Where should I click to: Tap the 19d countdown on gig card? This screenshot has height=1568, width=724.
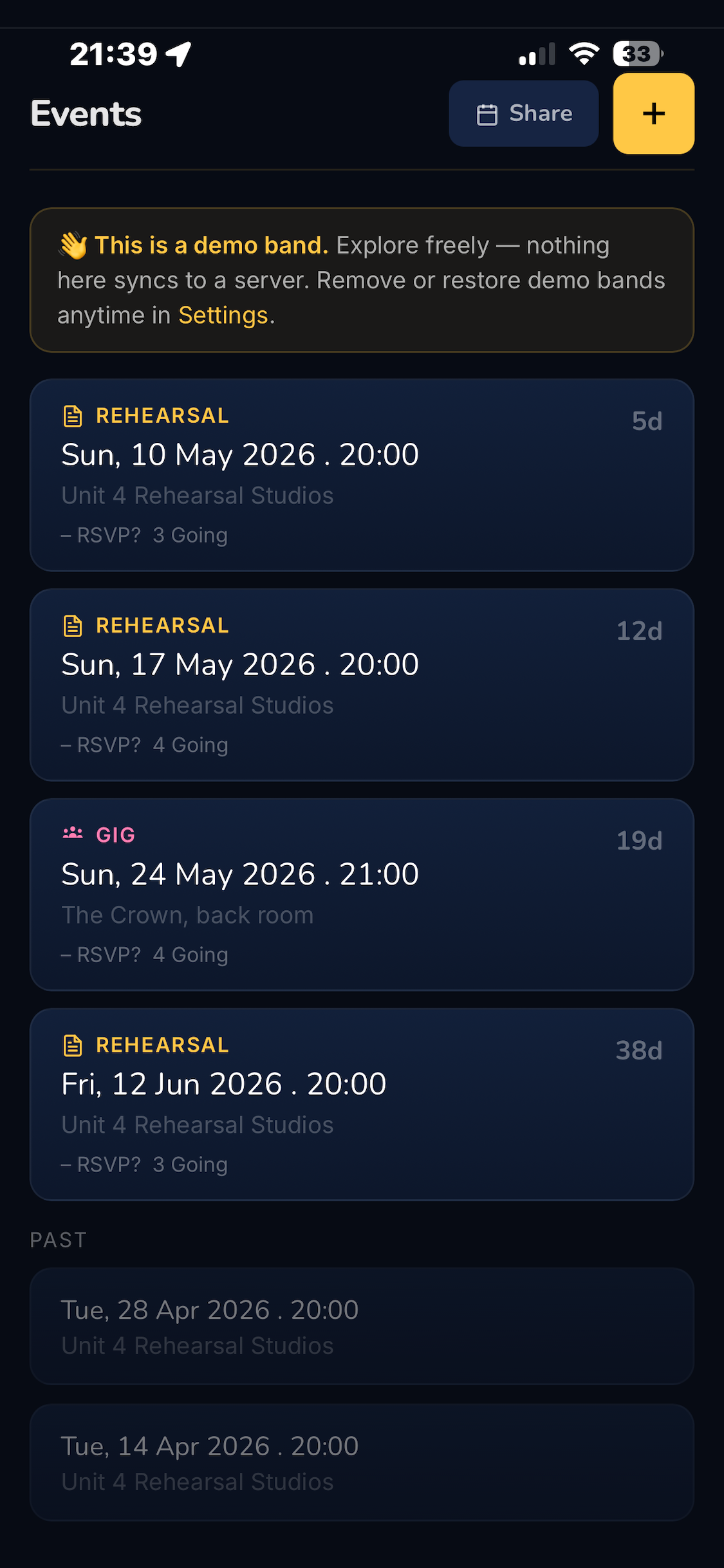tap(639, 841)
